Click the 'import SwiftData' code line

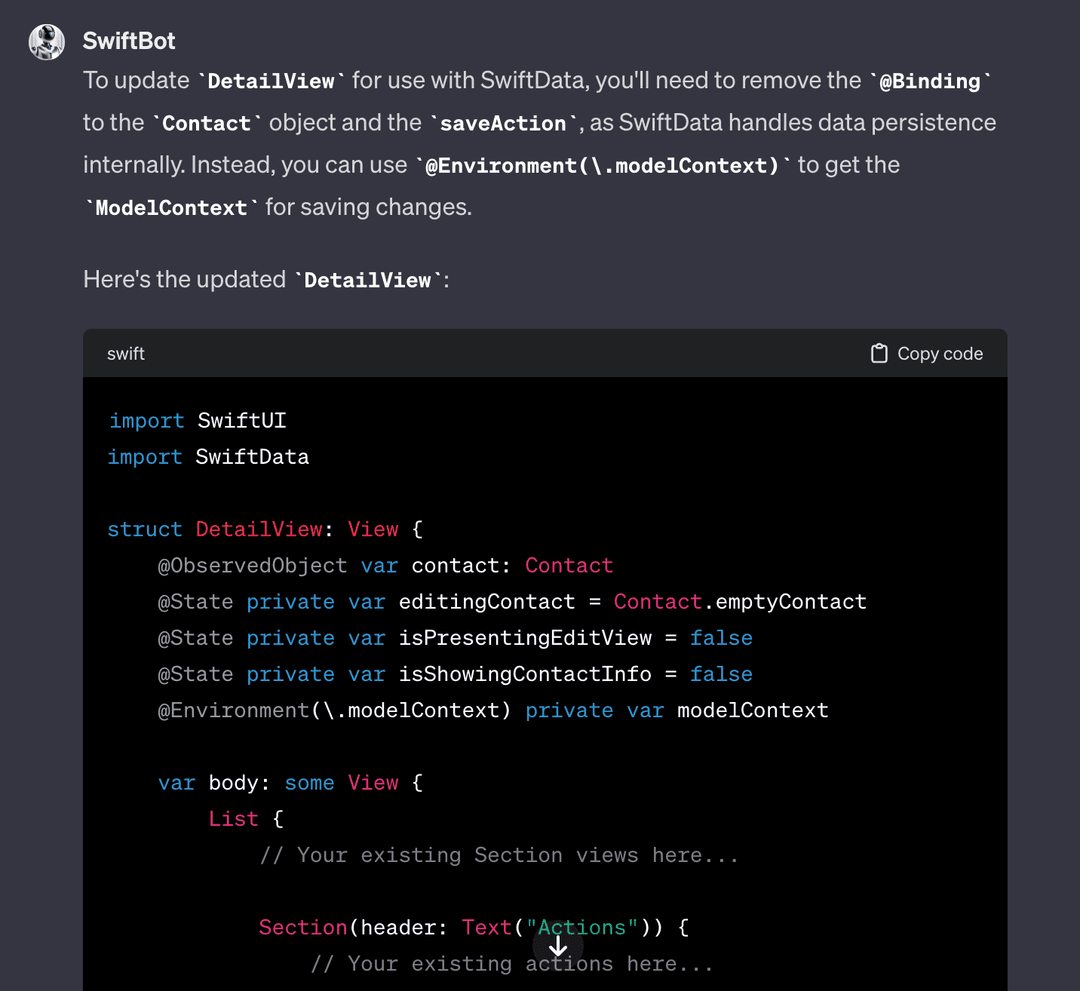tap(209, 457)
